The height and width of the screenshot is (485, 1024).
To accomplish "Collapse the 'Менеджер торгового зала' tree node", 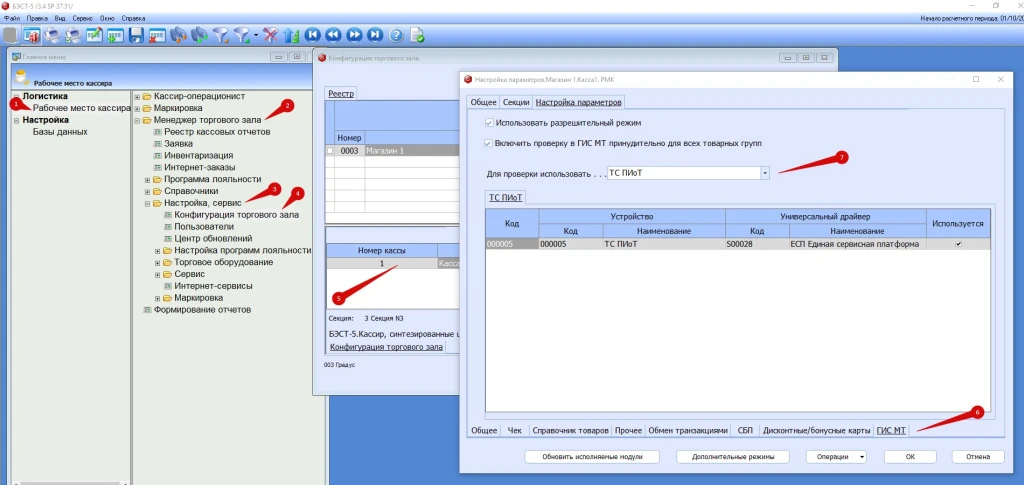I will [136, 120].
